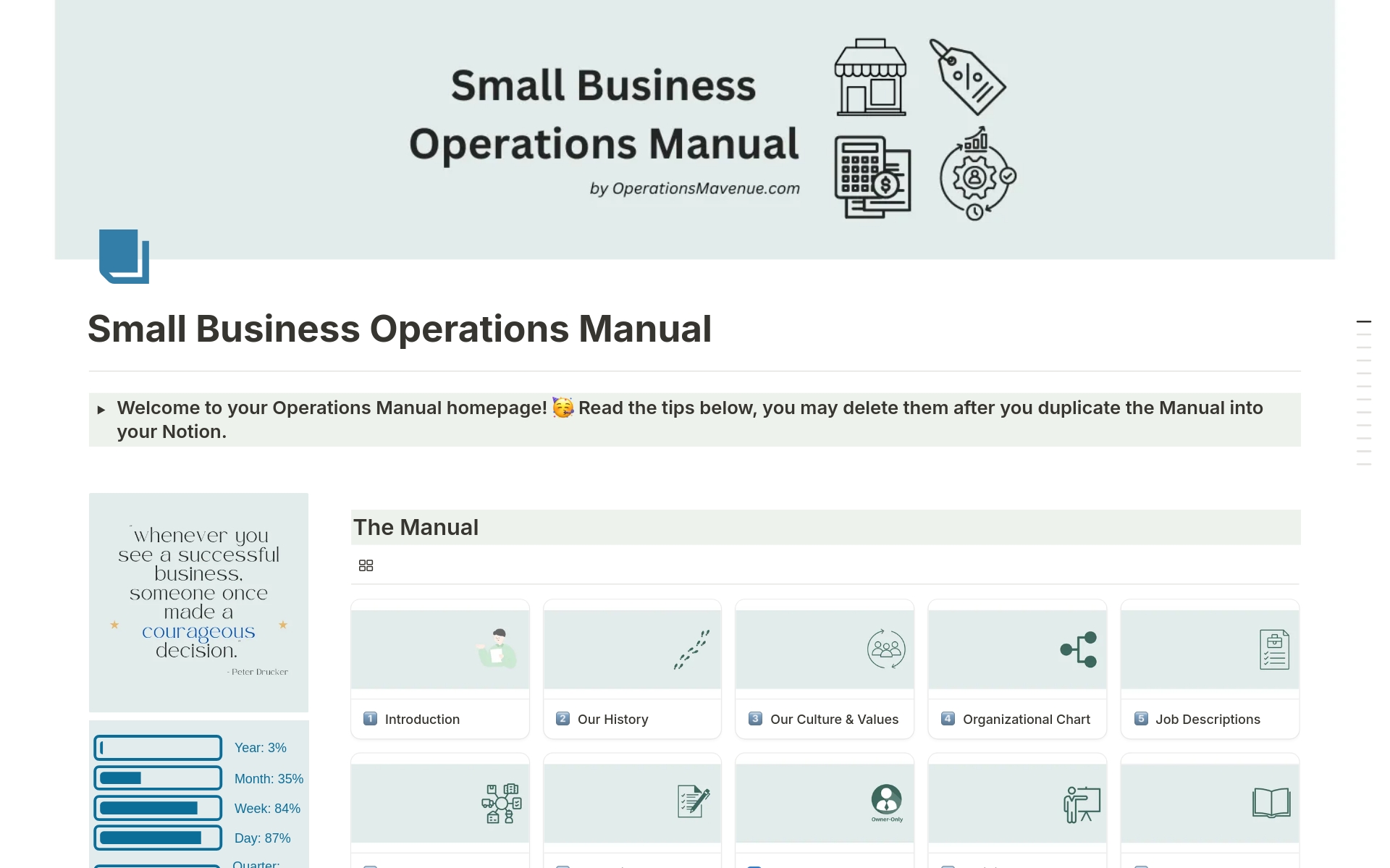Click the presenter-at-whiteboard icon card
The image size is (1390, 868).
pos(1080,801)
